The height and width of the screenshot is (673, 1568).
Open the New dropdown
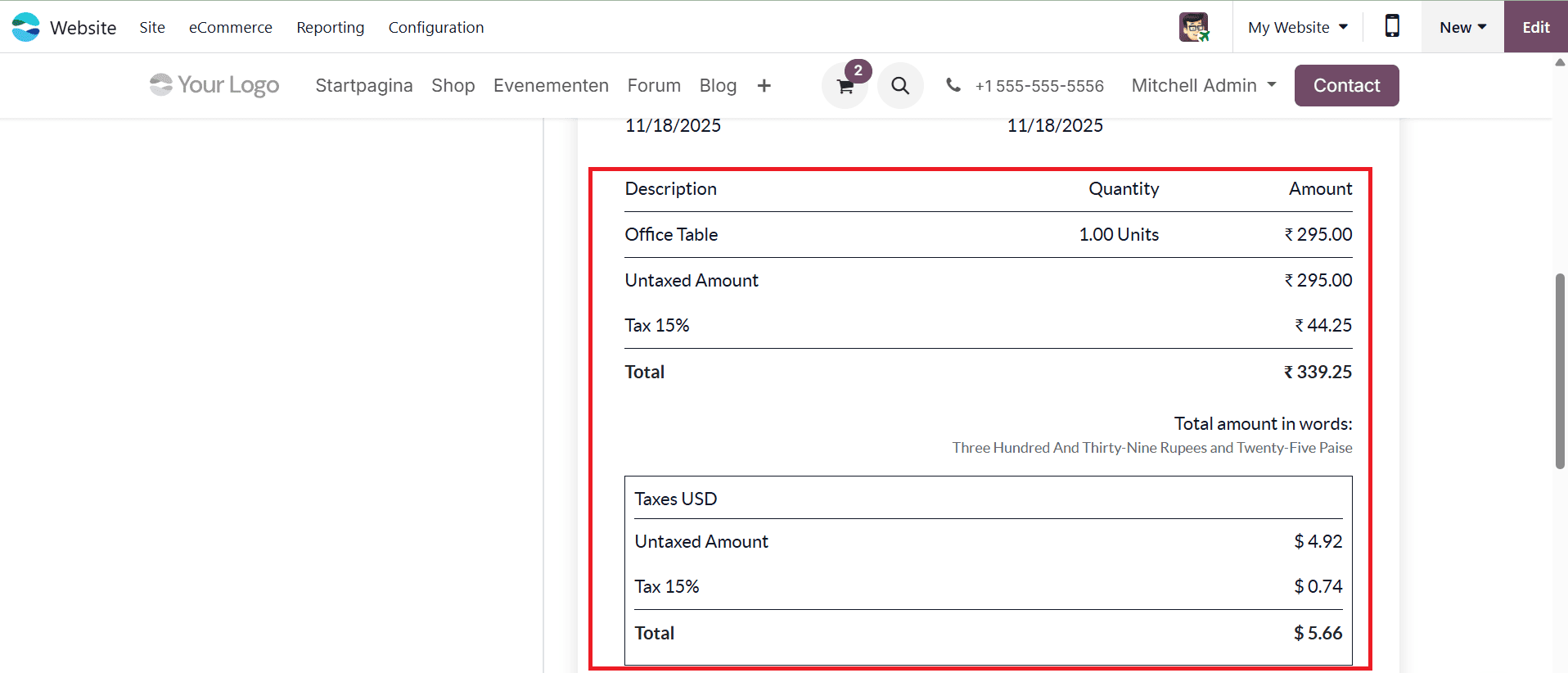1462,26
